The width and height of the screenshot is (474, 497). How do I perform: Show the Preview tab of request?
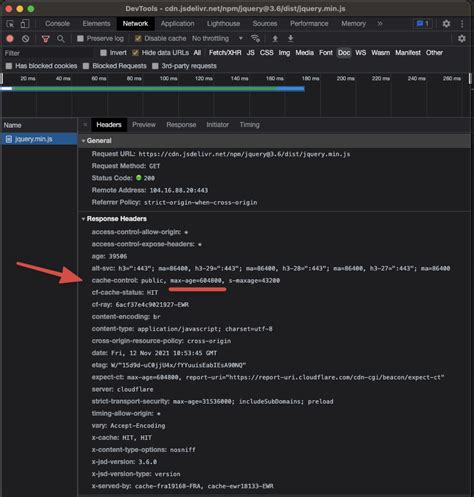[x=144, y=125]
